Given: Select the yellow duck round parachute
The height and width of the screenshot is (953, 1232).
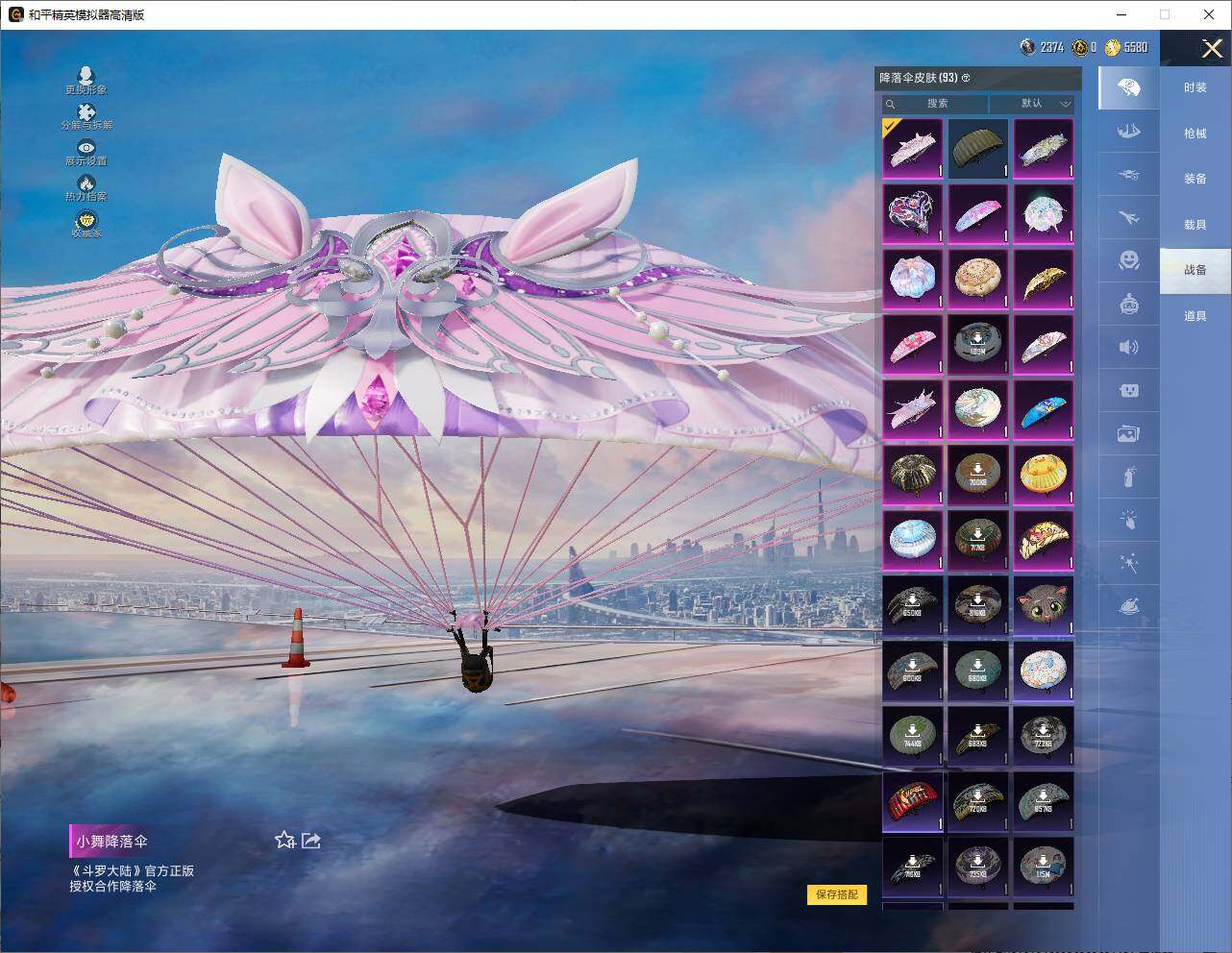Looking at the screenshot, I should click(1043, 476).
